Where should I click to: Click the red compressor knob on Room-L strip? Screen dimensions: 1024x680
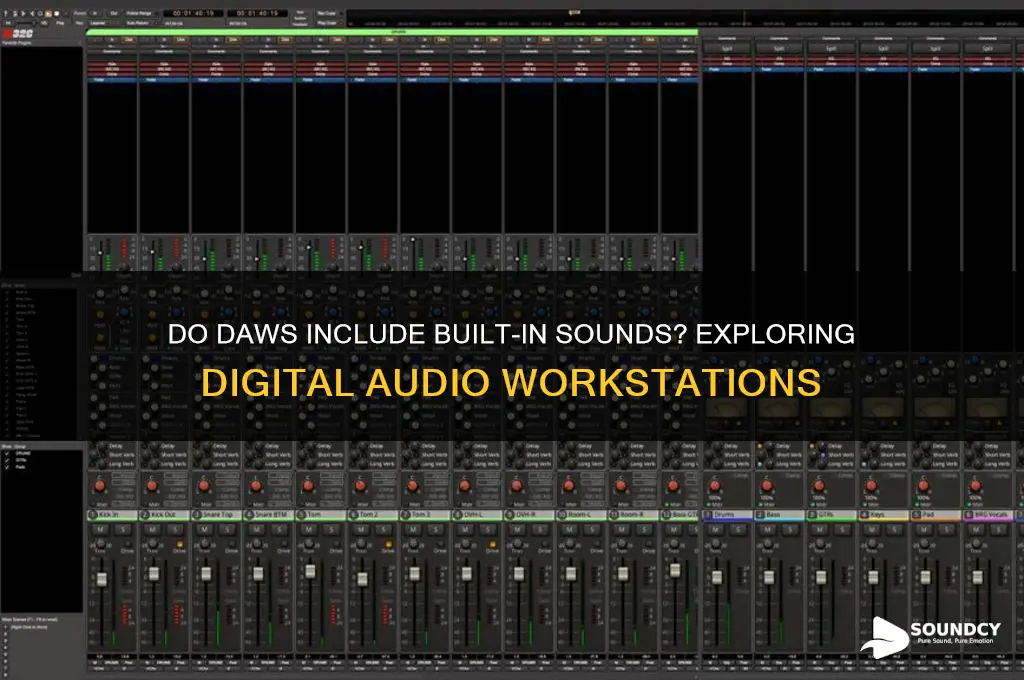[569, 485]
